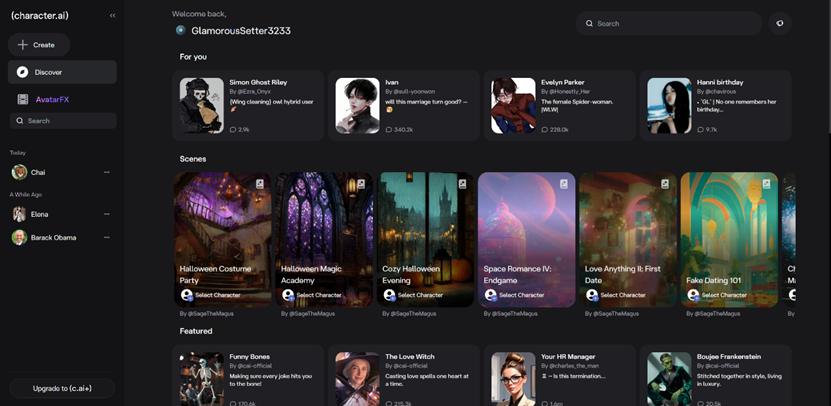
Task: Click the Discover compass icon
Action: point(22,72)
